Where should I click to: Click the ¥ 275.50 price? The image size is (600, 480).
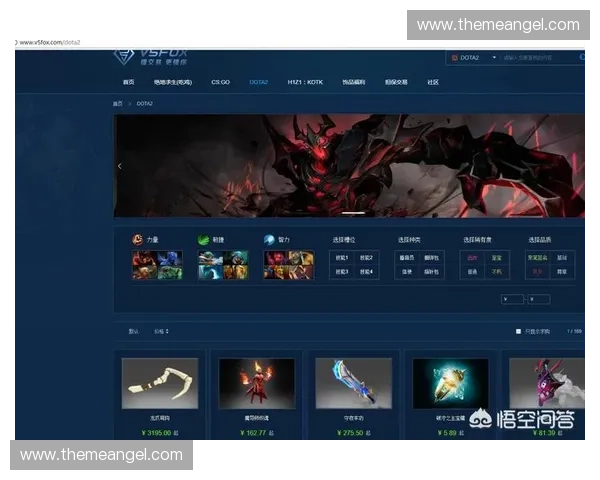(350, 433)
